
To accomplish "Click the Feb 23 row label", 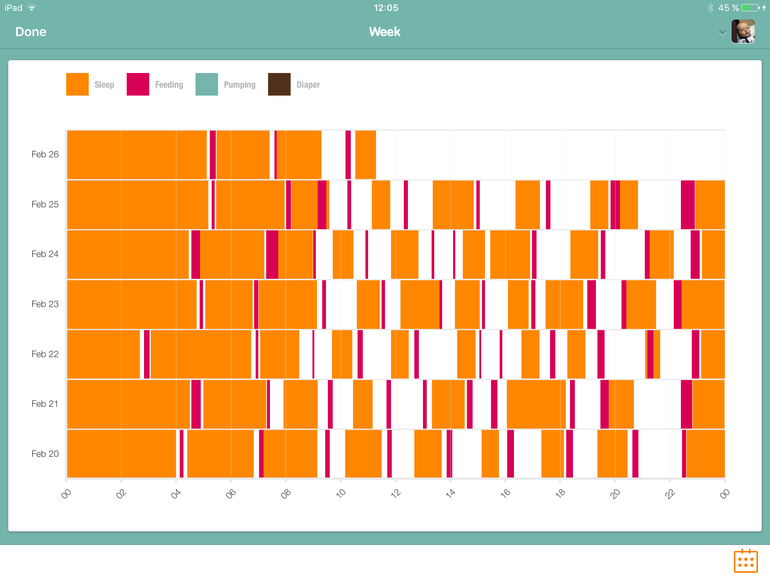I will tap(45, 304).
